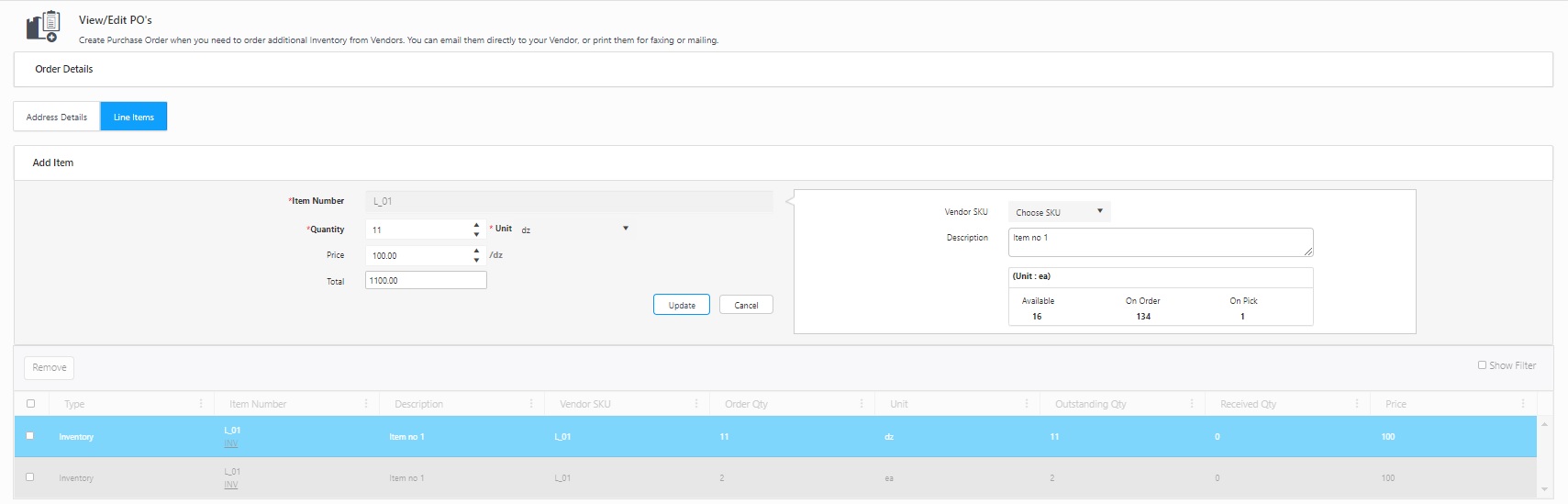Image resolution: width=1568 pixels, height=504 pixels.
Task: Expand the Unit dropdown showing dz
Action: click(574, 230)
